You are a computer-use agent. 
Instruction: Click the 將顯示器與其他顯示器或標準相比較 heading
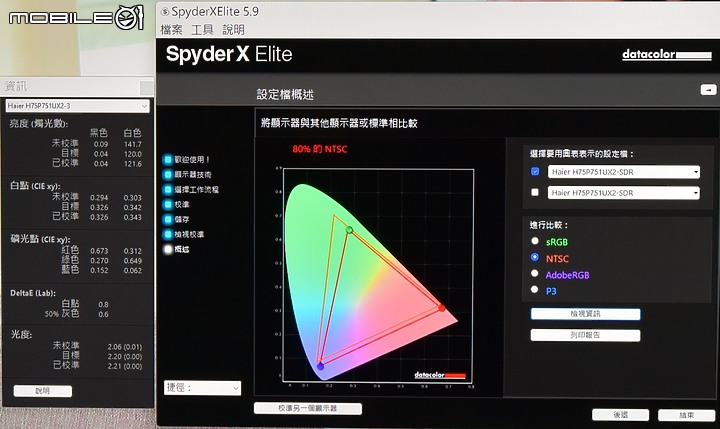click(339, 123)
